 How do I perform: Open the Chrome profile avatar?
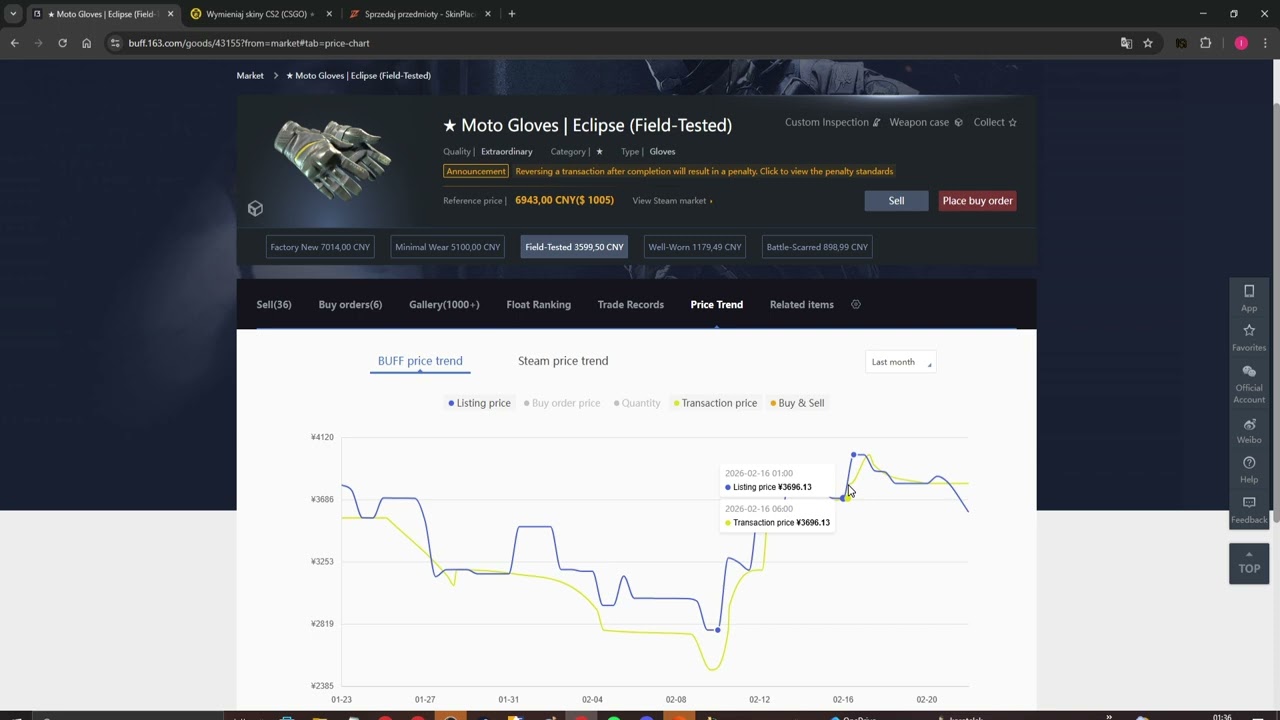[x=1241, y=43]
